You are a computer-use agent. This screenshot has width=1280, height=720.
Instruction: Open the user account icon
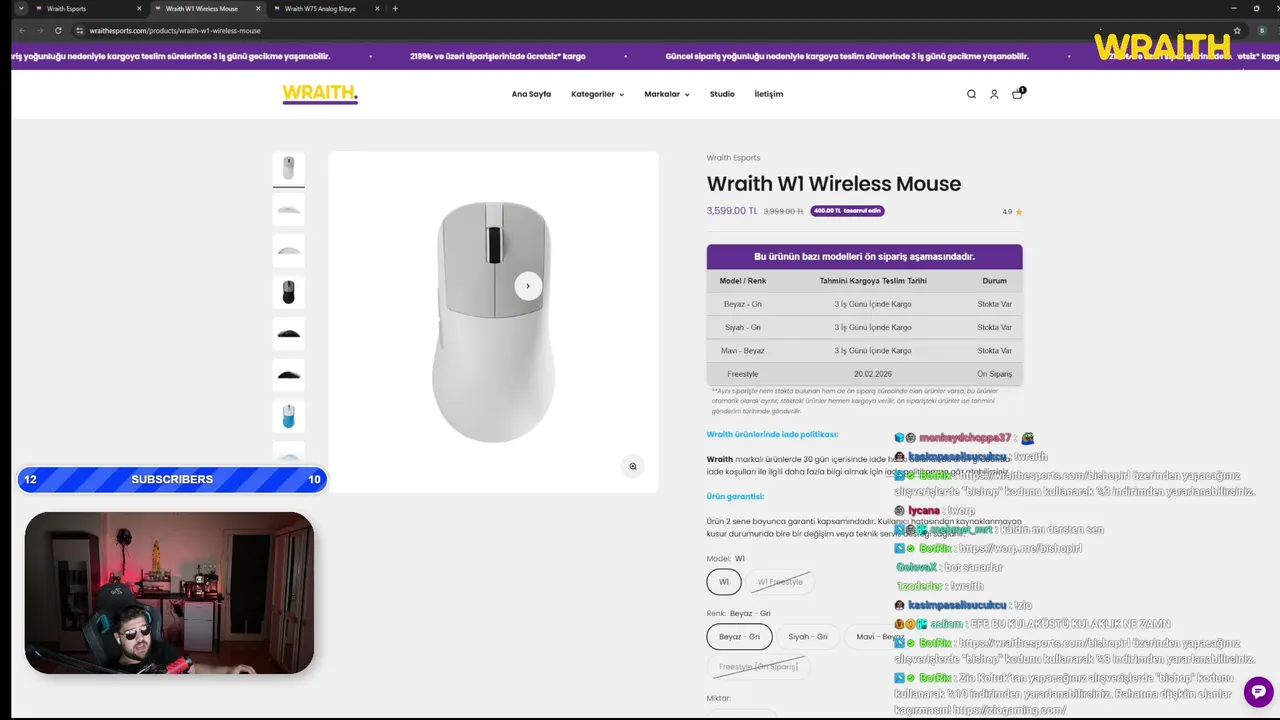[x=994, y=94]
